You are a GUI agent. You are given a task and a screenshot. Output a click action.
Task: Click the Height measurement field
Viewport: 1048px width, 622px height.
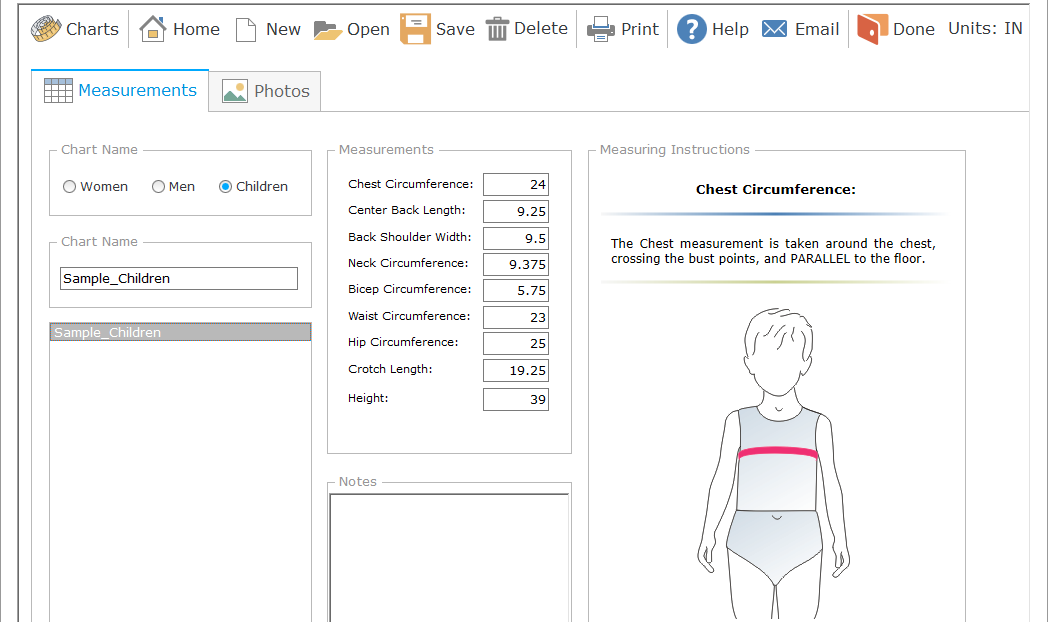point(515,400)
